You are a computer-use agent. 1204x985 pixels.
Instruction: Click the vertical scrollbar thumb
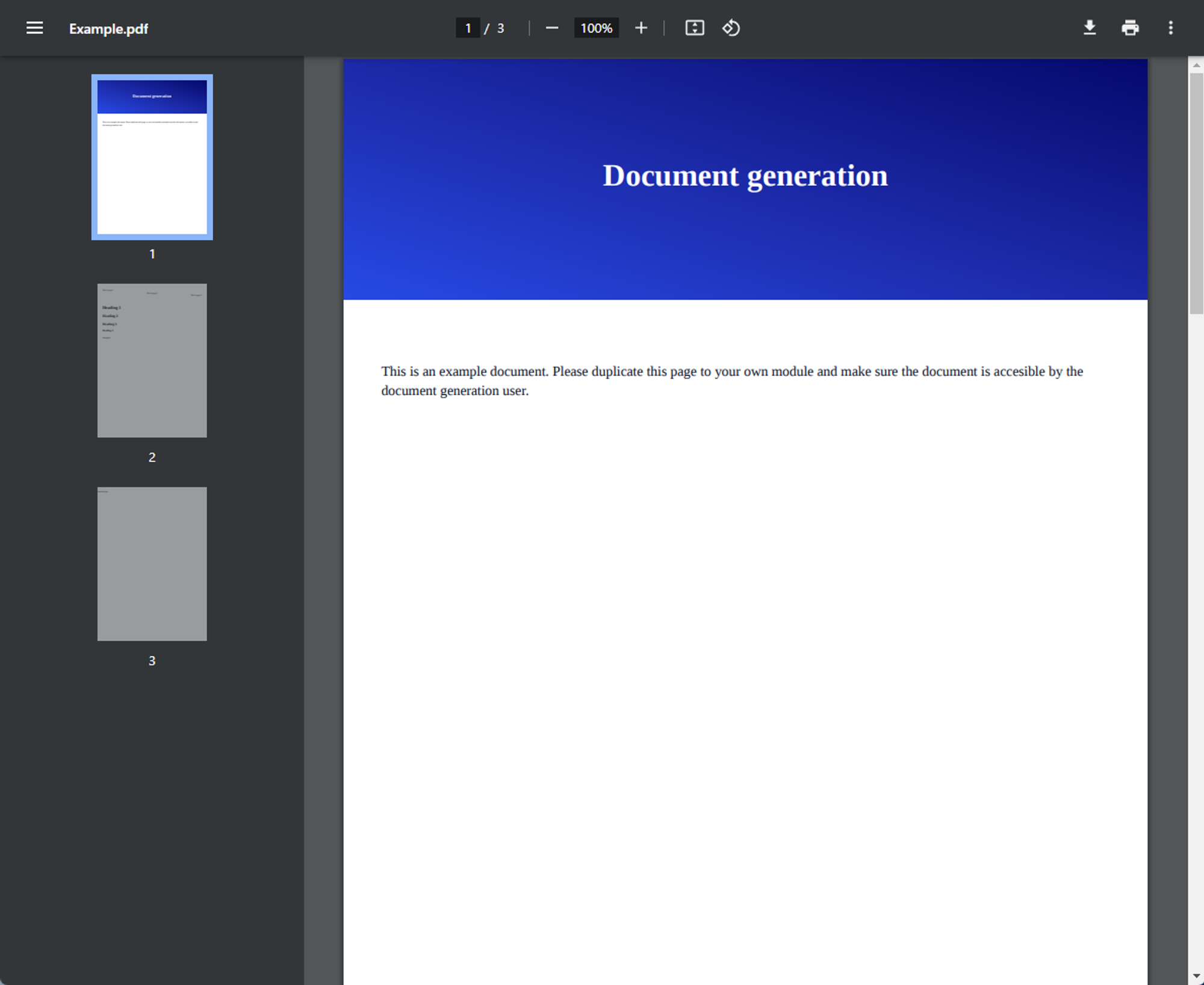tap(1196, 193)
